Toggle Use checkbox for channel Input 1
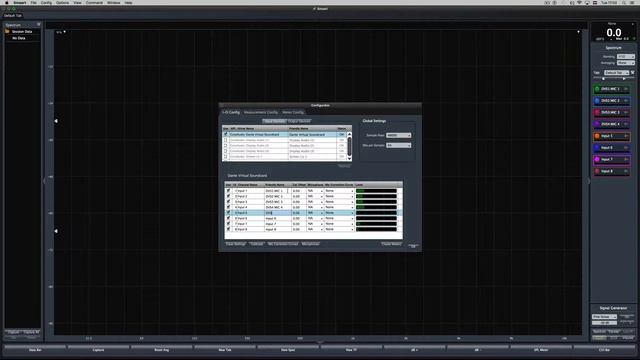 [x=228, y=191]
